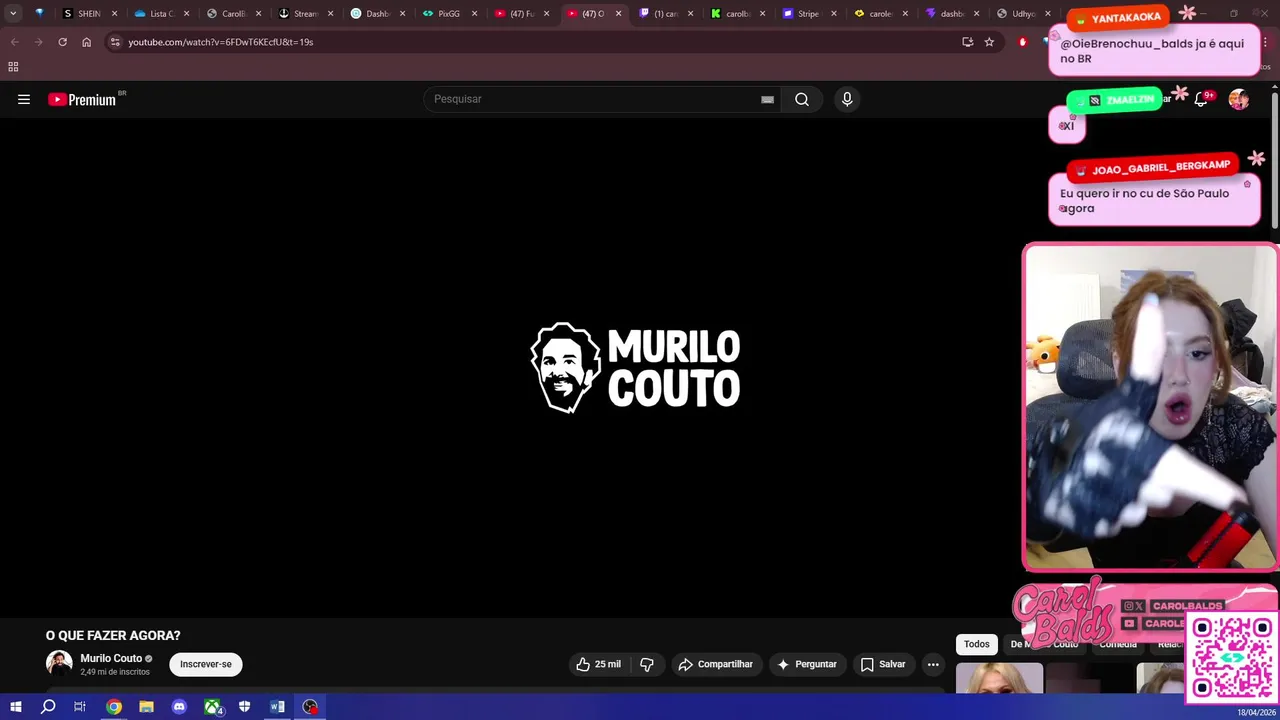Open Word from the taskbar
This screenshot has width=1280, height=720.
277,707
